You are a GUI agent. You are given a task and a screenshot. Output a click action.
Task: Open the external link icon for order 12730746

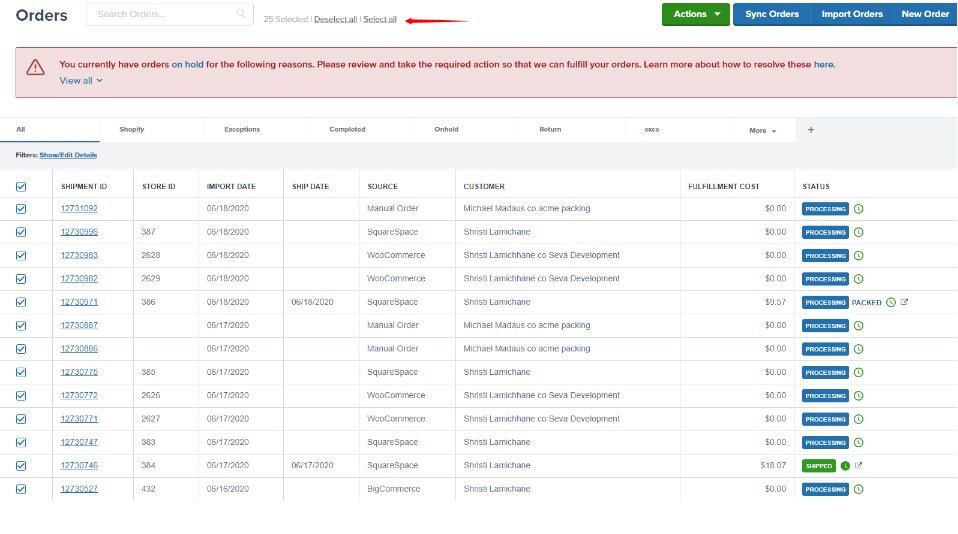click(858, 466)
